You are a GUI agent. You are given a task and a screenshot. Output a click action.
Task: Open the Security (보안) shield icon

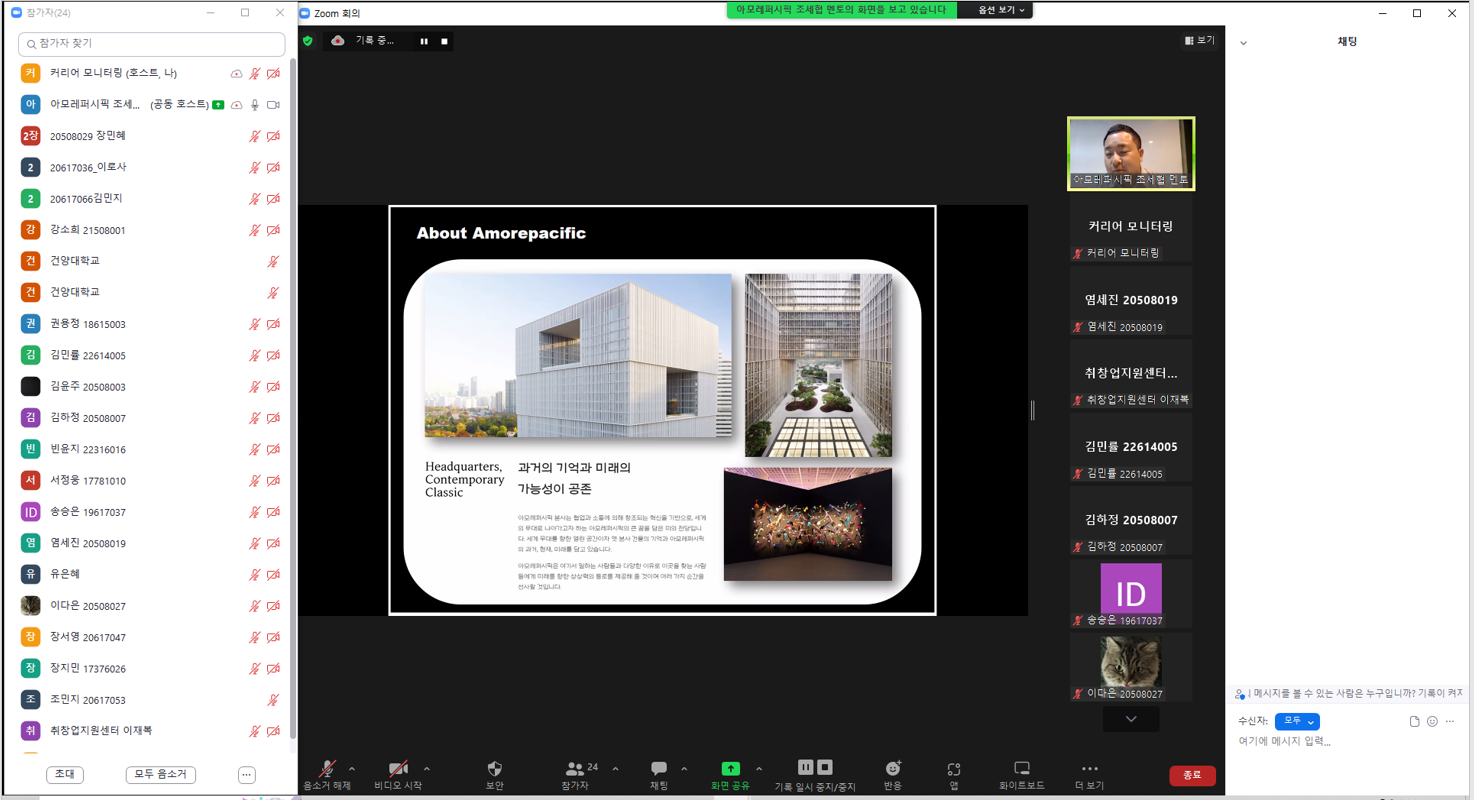494,769
